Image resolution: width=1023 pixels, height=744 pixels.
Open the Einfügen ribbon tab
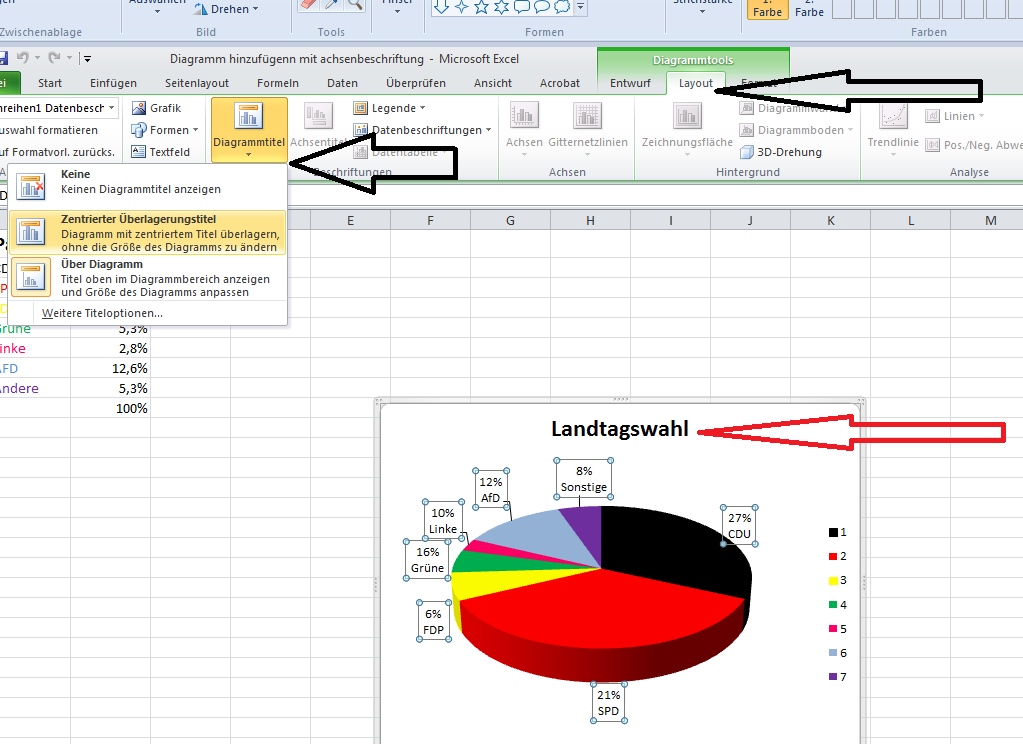(113, 83)
